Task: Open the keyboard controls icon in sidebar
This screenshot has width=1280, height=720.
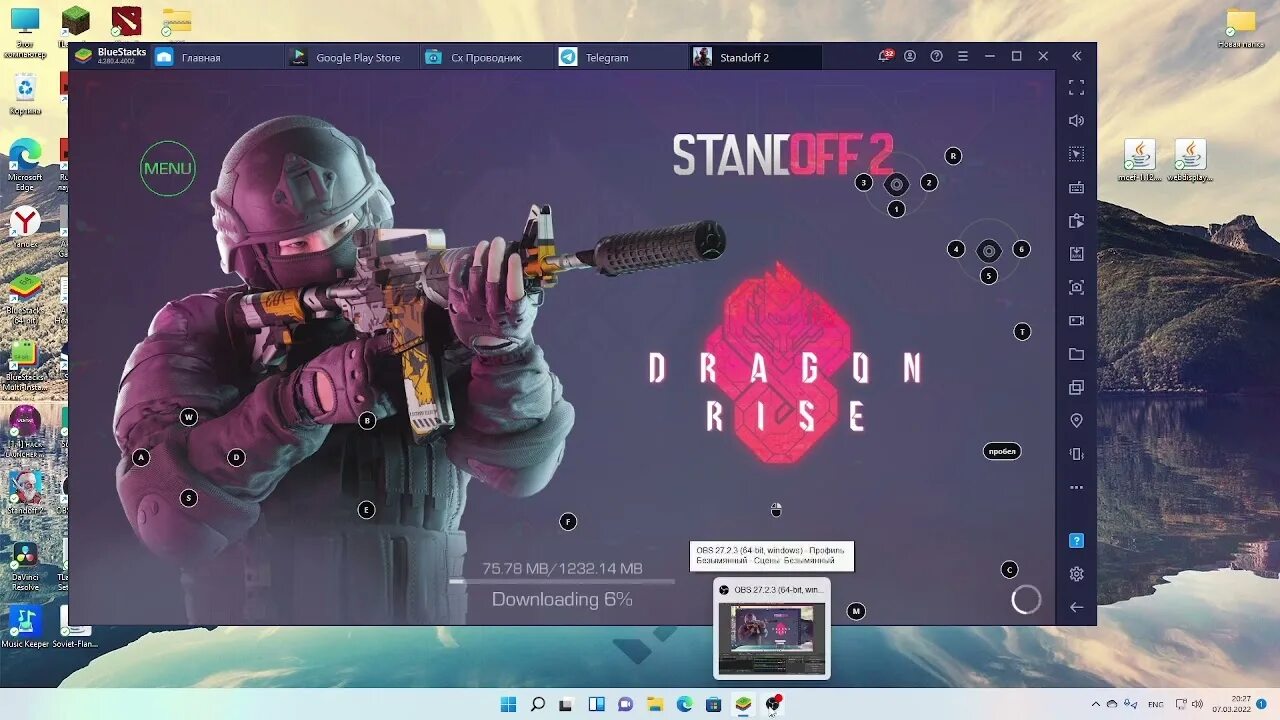Action: (x=1076, y=187)
